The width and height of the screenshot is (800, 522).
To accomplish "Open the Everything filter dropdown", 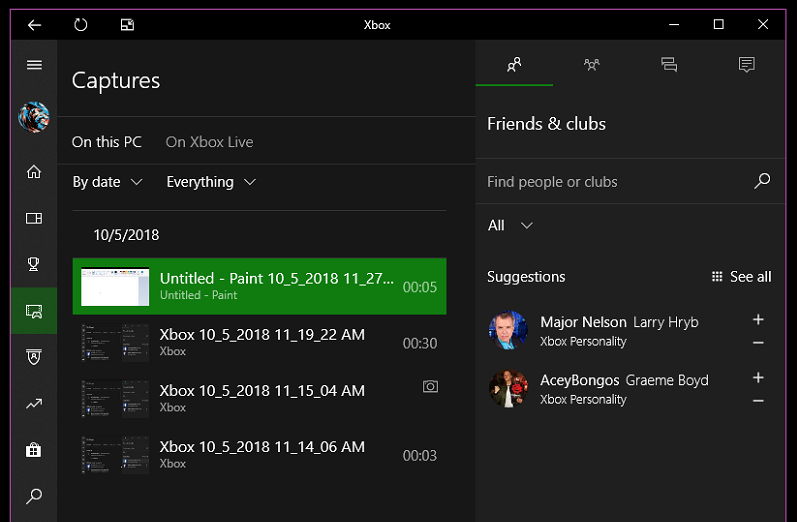I will [211, 182].
